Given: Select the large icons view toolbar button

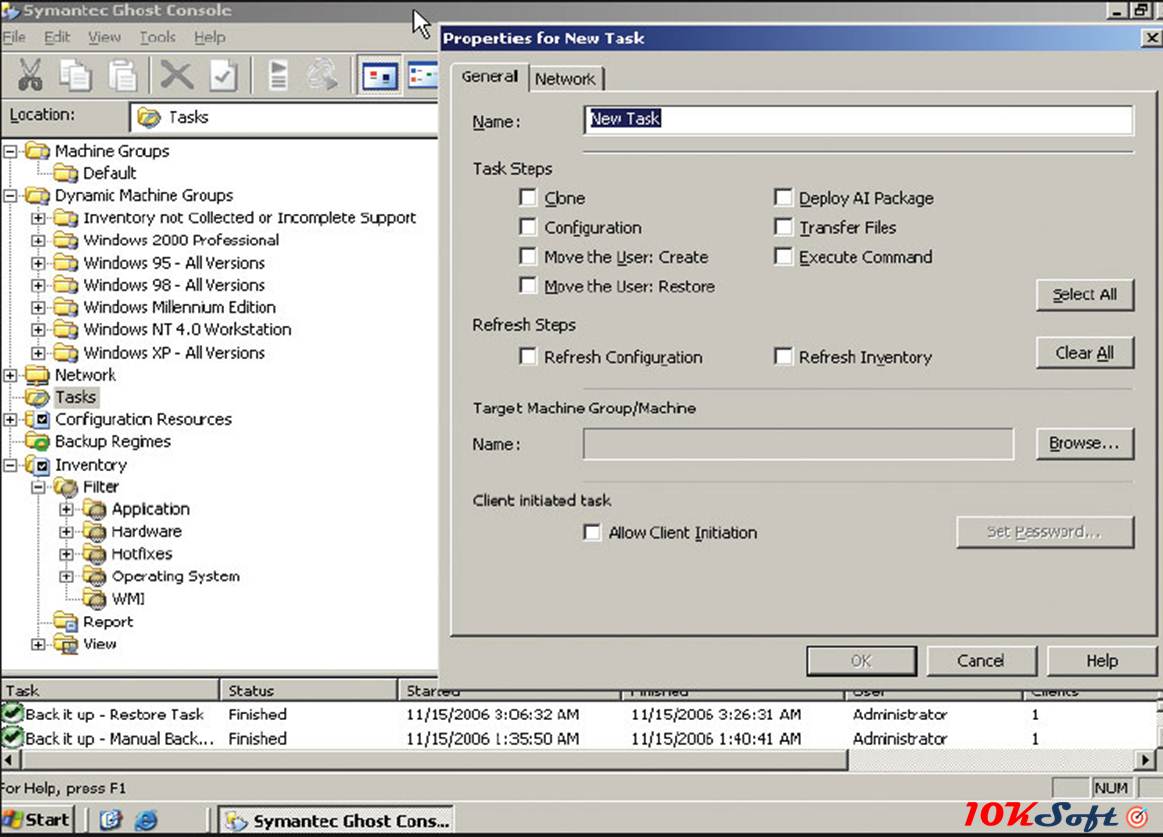Looking at the screenshot, I should [x=379, y=75].
